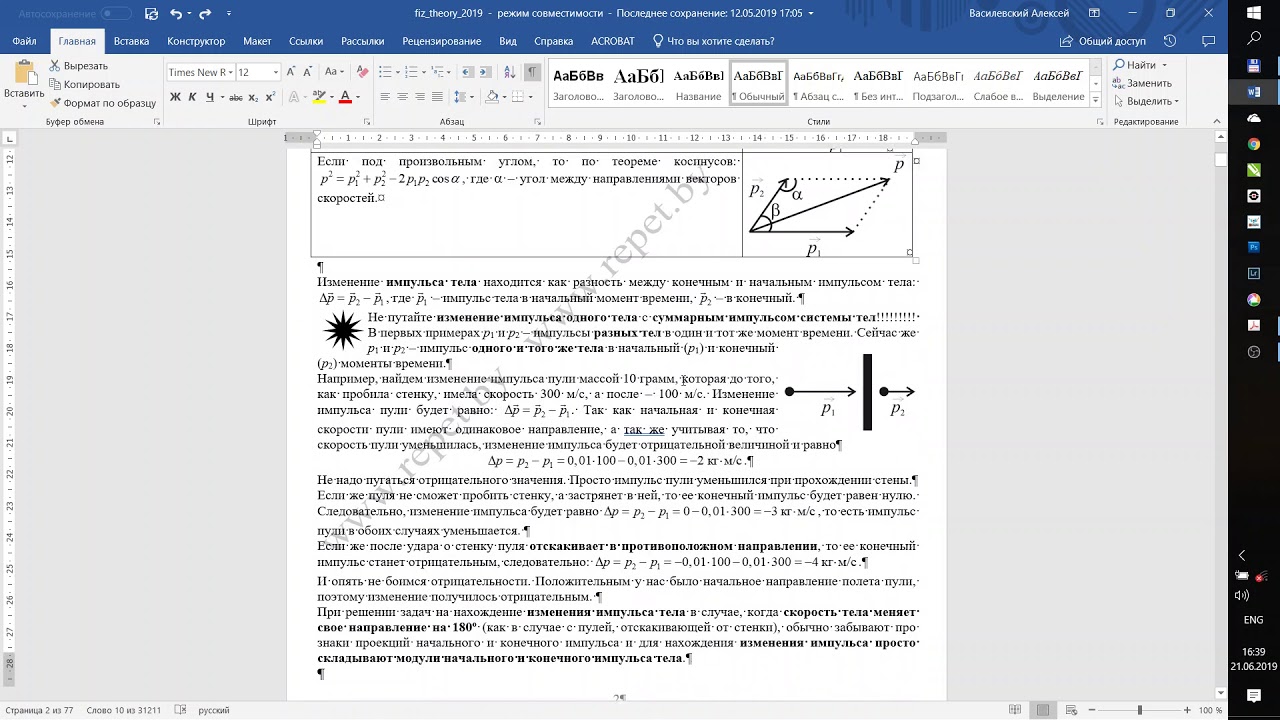Click the language indicator 'русский'

coord(214,710)
